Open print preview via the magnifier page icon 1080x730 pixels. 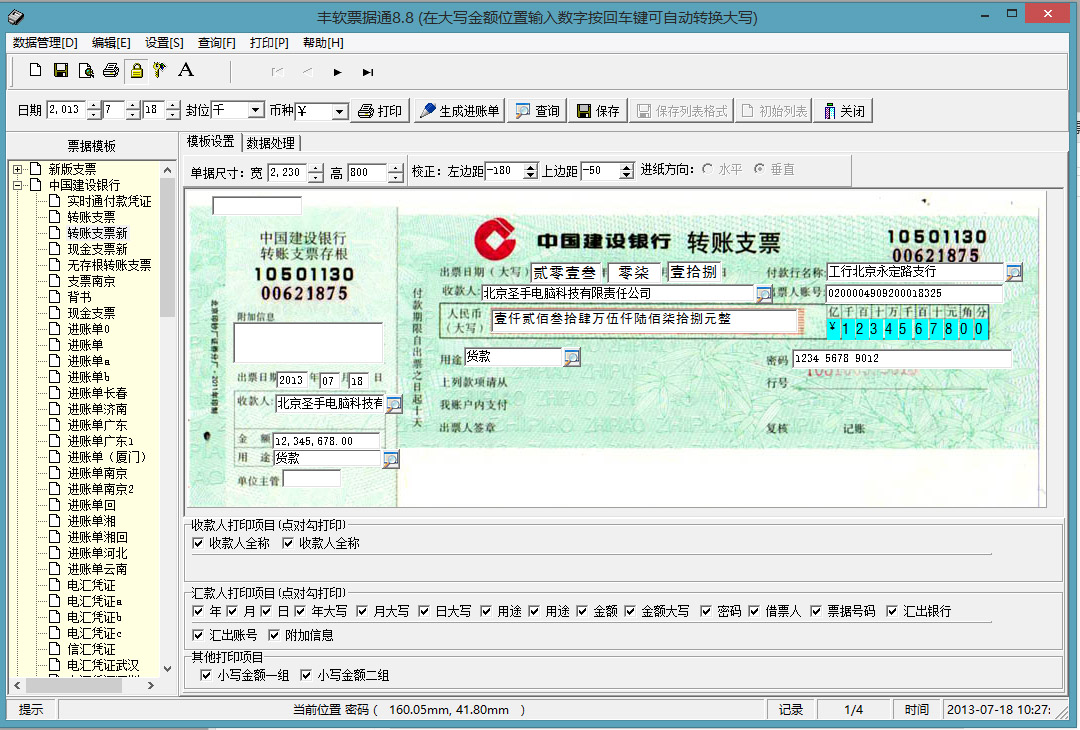click(86, 70)
